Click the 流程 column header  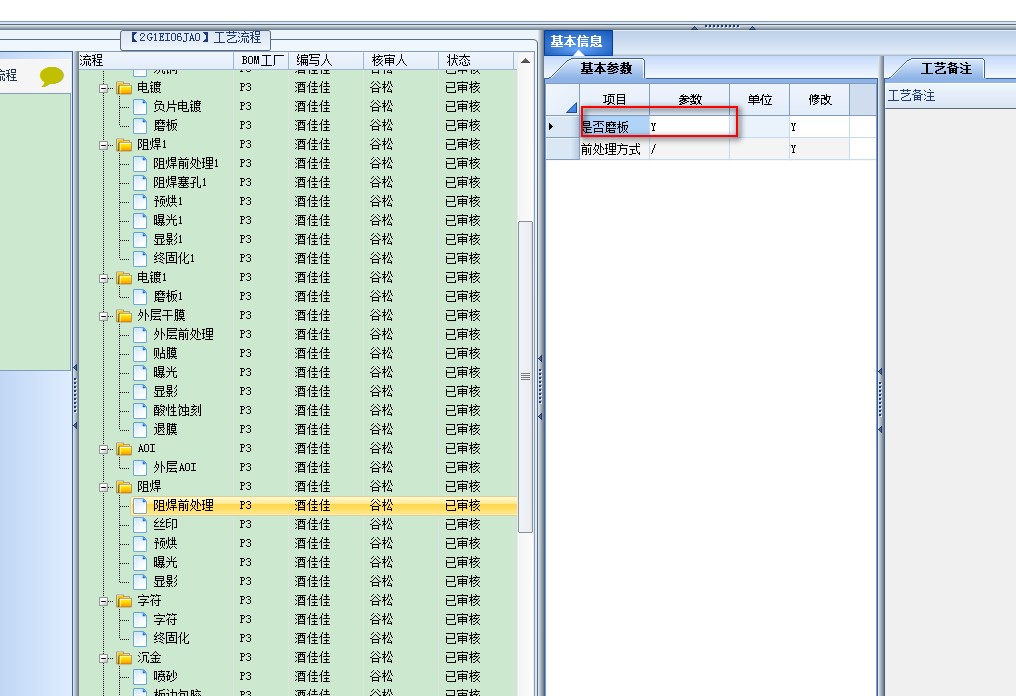(155, 60)
